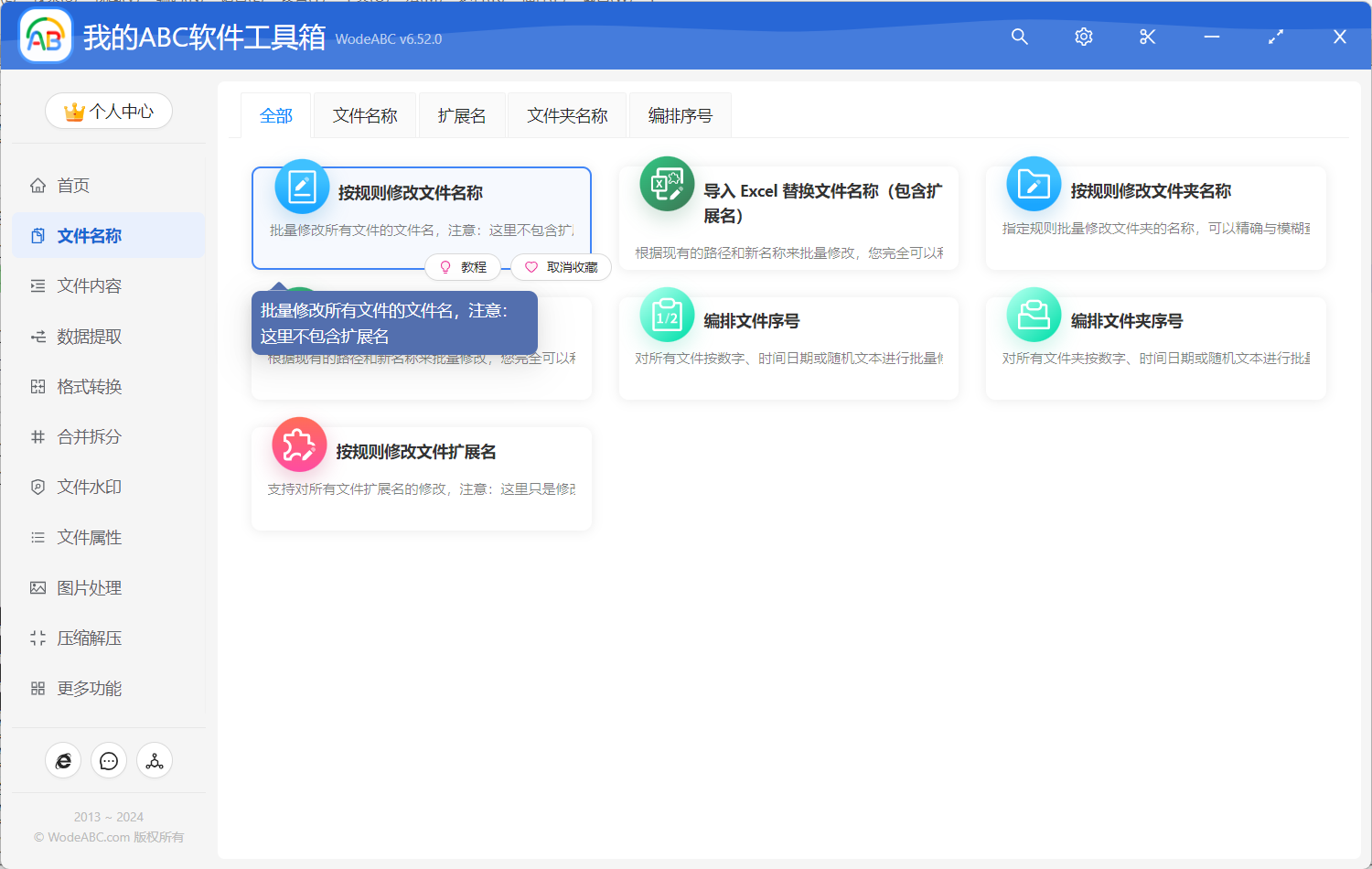Open the 编排文件序号 tool card
Image resolution: width=1372 pixels, height=869 pixels.
pyautogui.click(x=788, y=348)
